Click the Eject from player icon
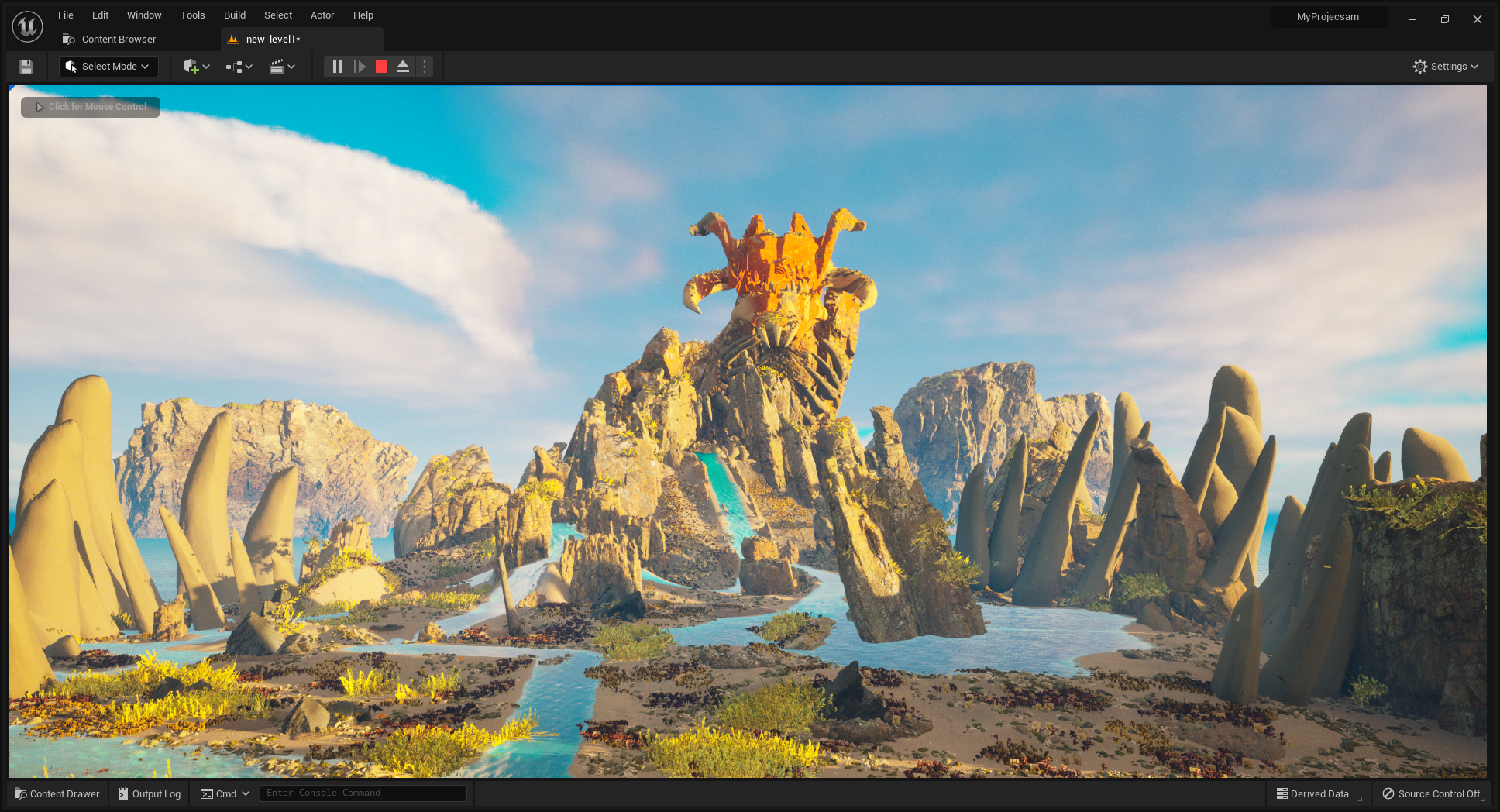 pyautogui.click(x=403, y=67)
